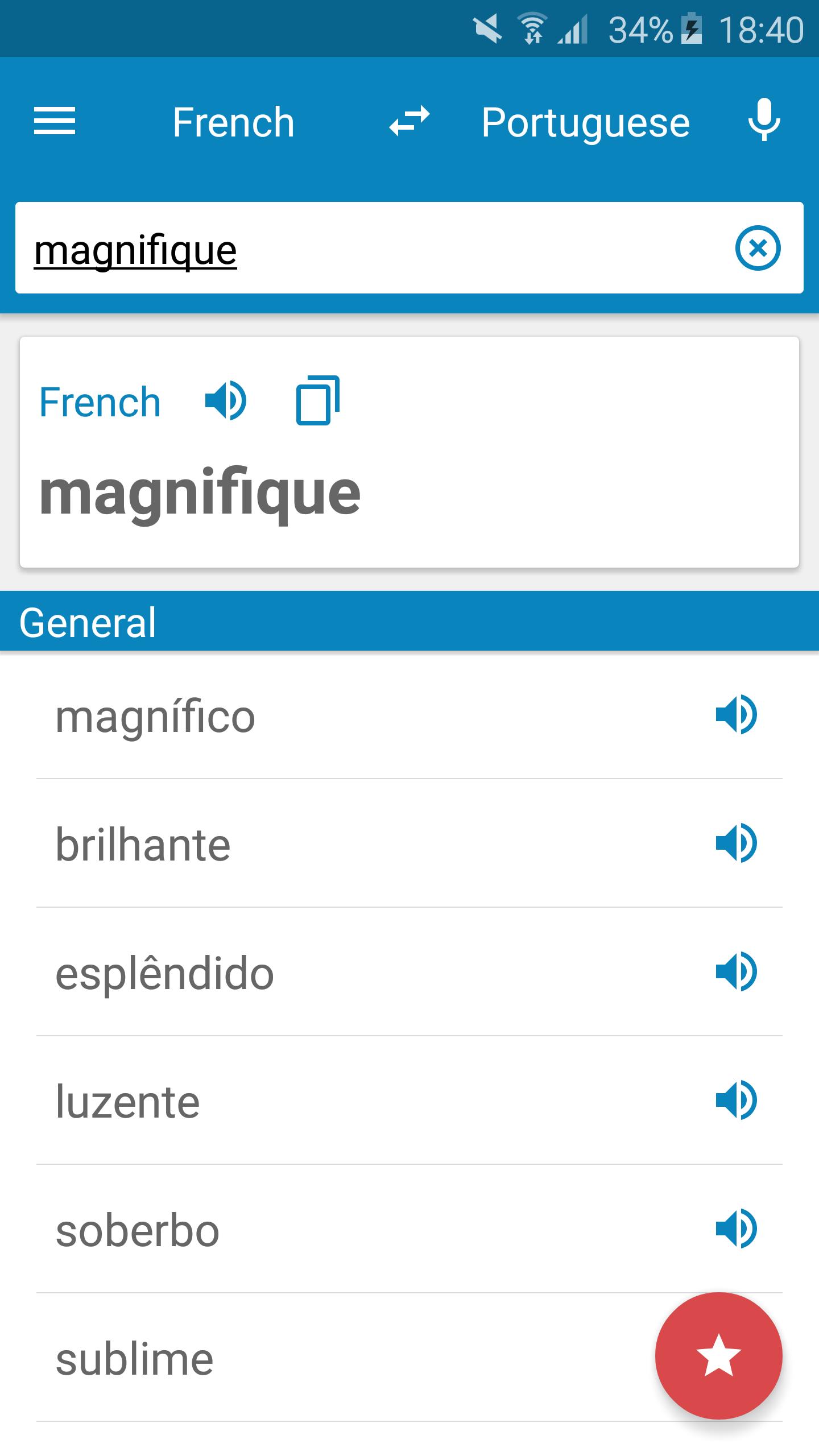Clear the magnifique search text
The image size is (819, 1456).
point(758,249)
